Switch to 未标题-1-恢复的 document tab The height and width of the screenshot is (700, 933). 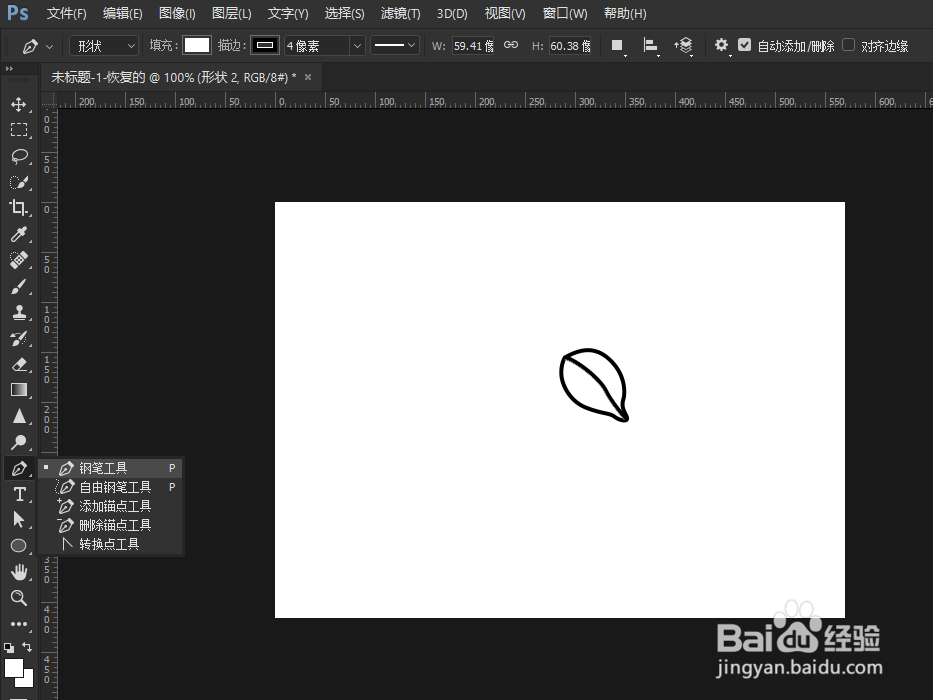[x=174, y=77]
